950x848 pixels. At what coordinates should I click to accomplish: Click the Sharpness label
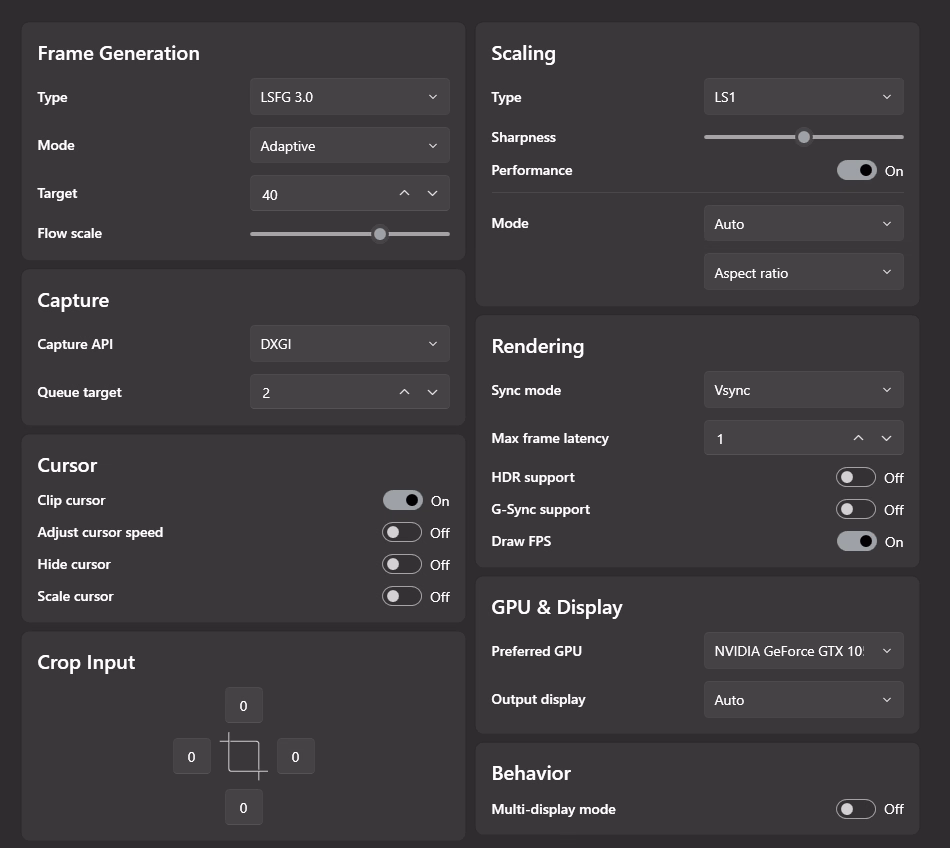523,137
